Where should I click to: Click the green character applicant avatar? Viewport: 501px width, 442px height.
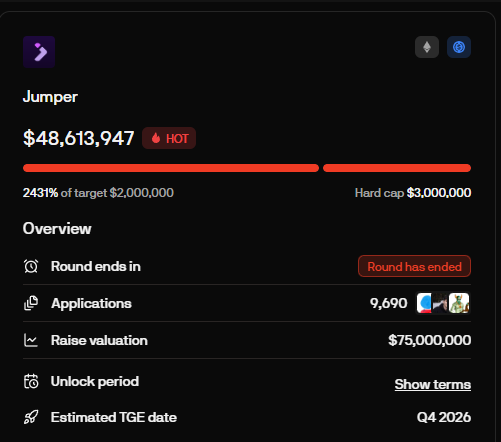pyautogui.click(x=459, y=303)
